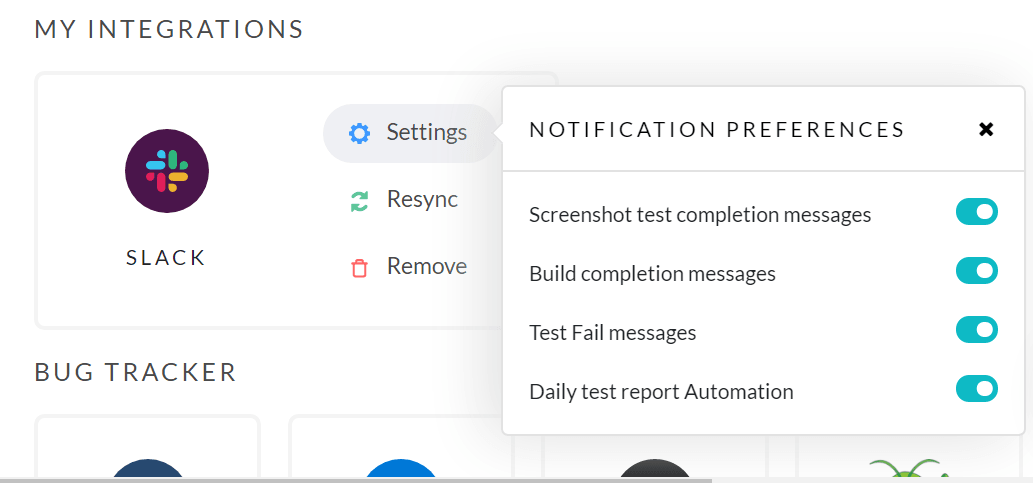Screen dimensions: 1033x483
Task: Select the dark gray circular bug tracker icon
Action: pos(655,470)
